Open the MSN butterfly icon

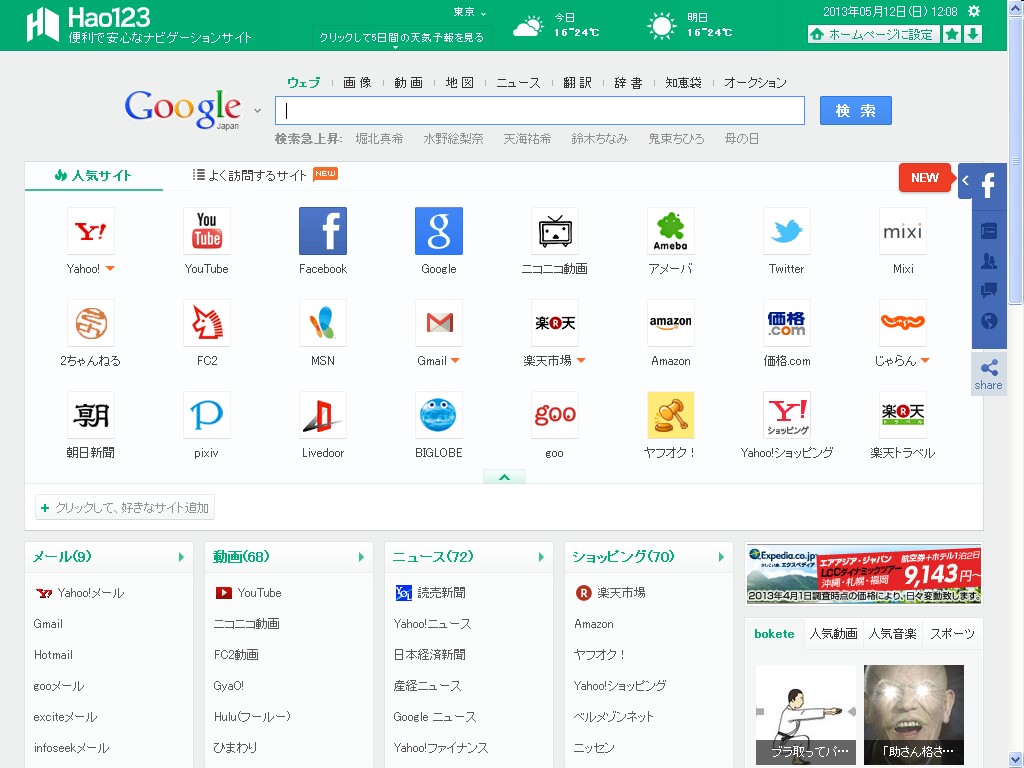coord(323,323)
